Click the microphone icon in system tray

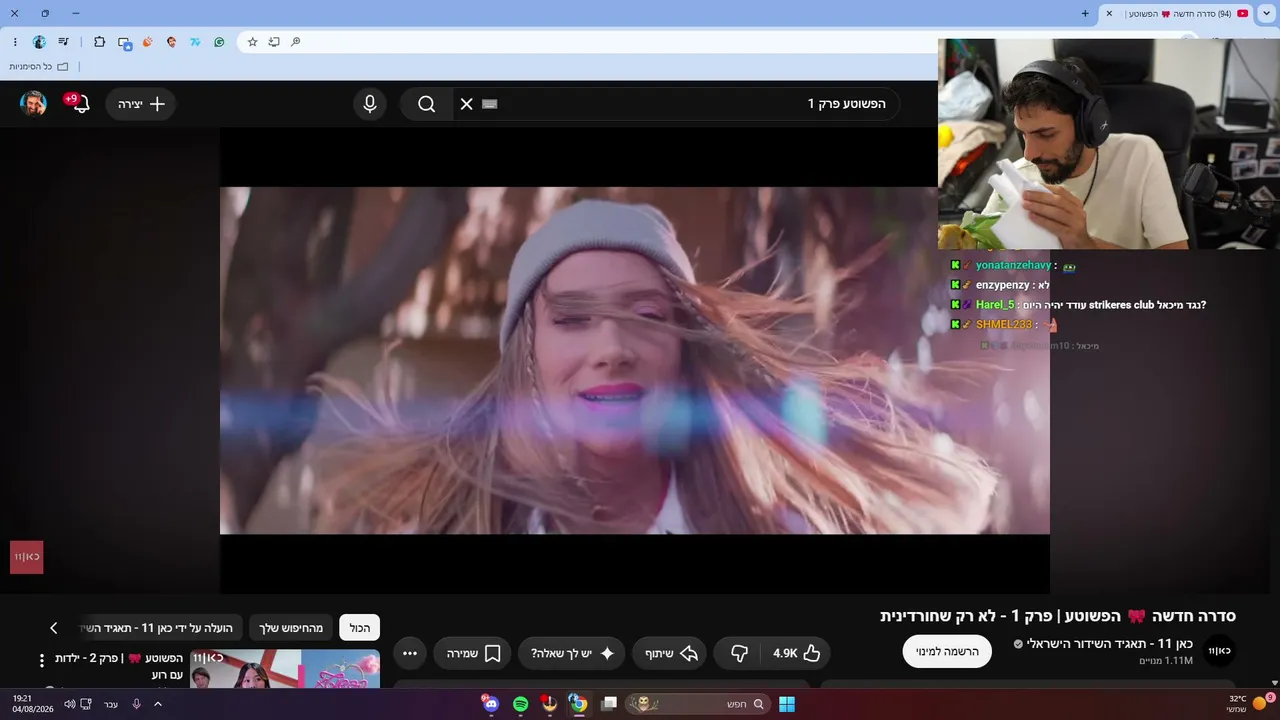click(x=137, y=704)
